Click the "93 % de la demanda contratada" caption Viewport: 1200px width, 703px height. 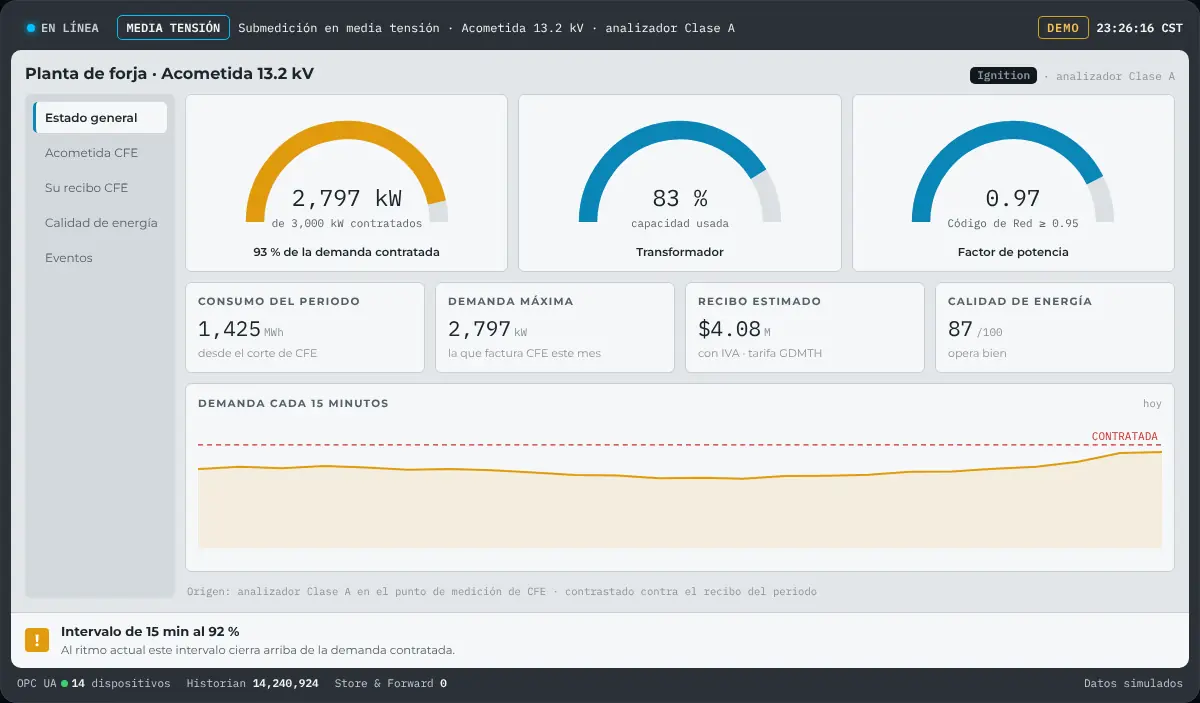click(x=347, y=252)
